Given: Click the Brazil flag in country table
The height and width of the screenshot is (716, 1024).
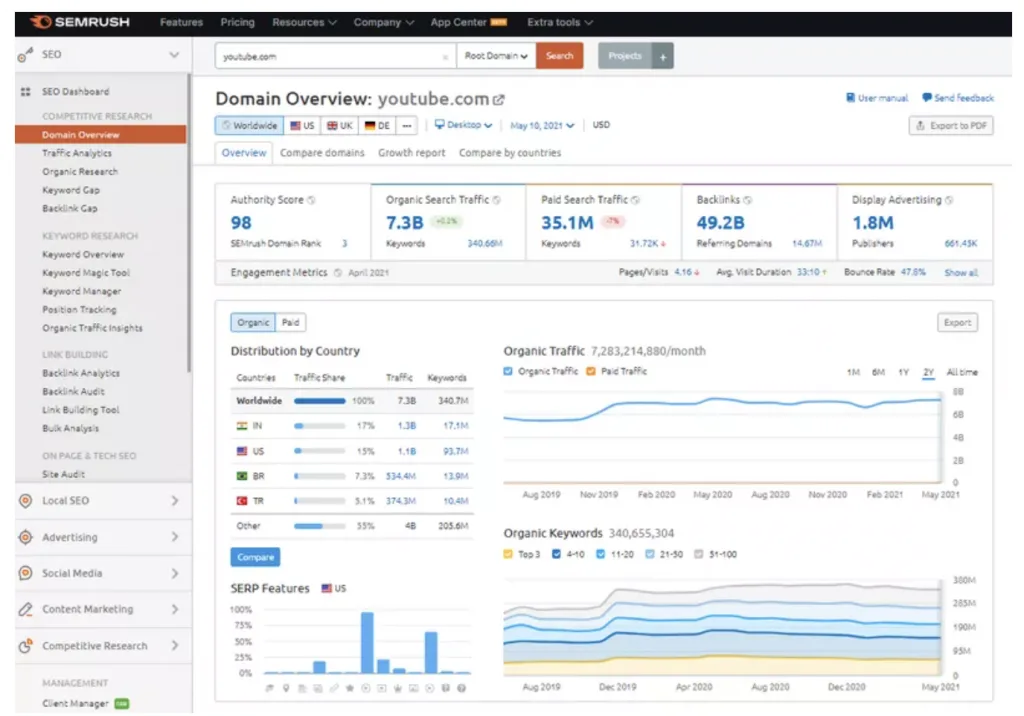Looking at the screenshot, I should [x=242, y=476].
